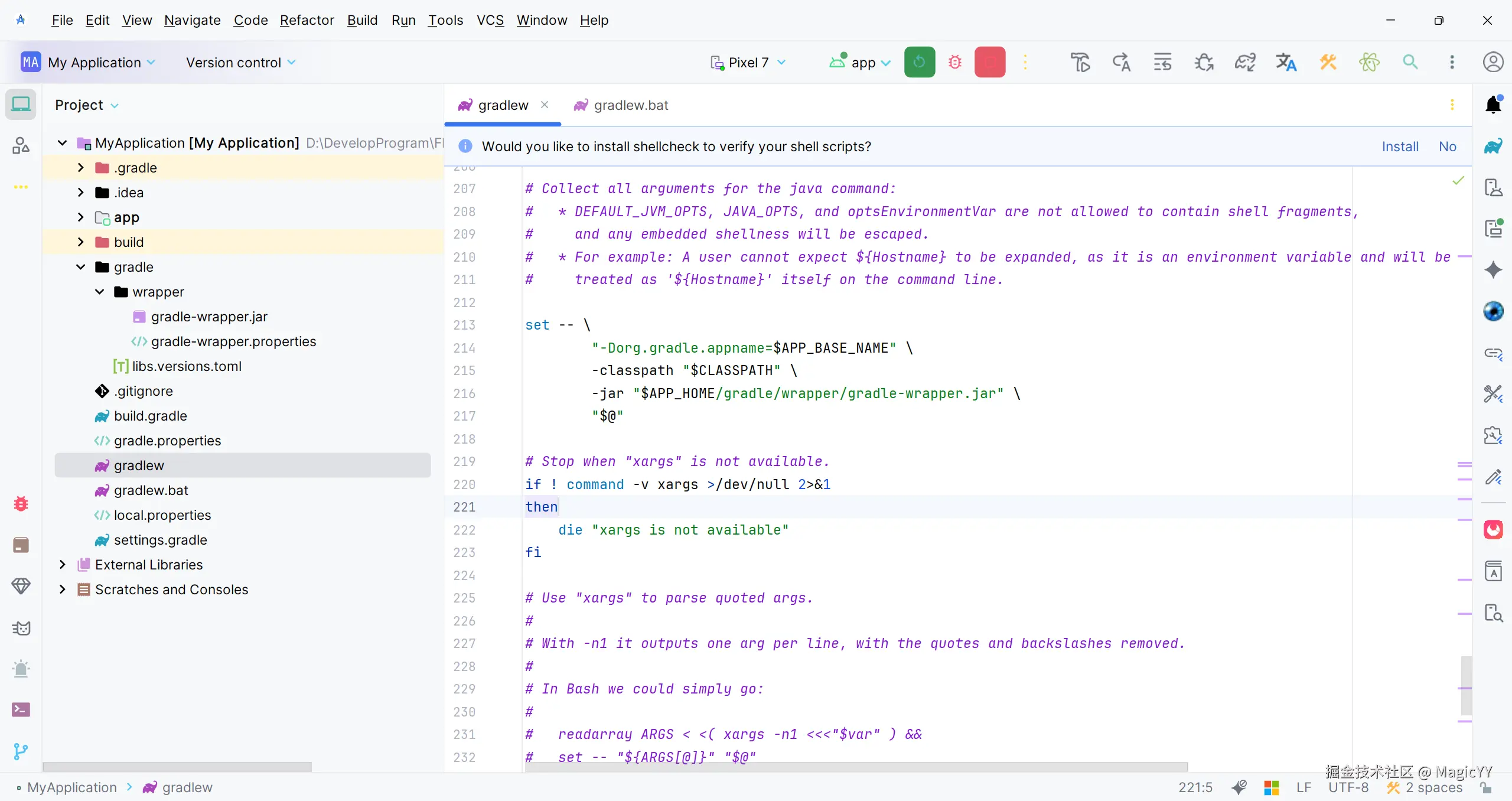Viewport: 1512px width, 801px height.
Task: Open the Pixel 7 device dropdown
Action: 748,63
